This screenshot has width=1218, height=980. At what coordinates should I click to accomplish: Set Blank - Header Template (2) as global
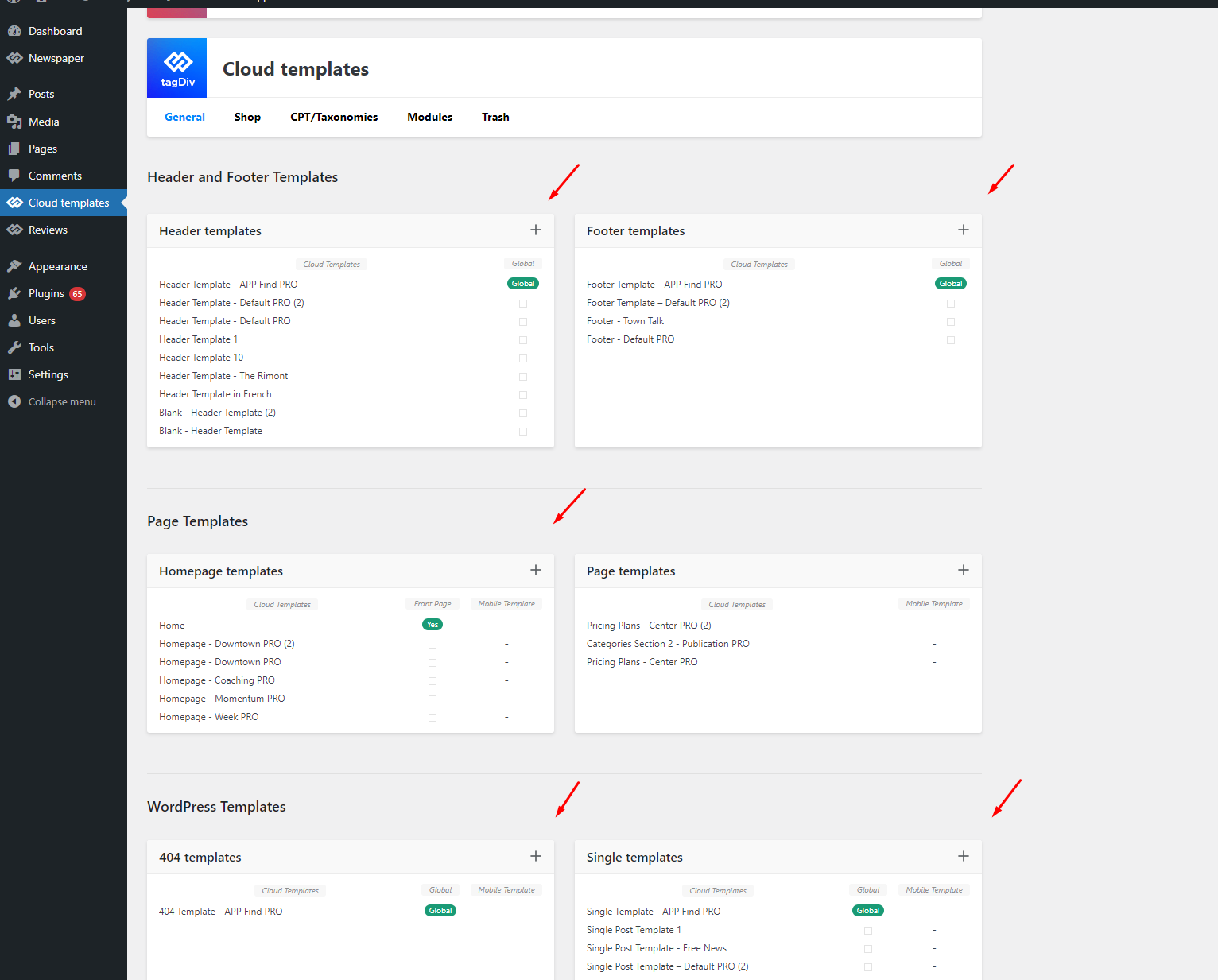523,413
